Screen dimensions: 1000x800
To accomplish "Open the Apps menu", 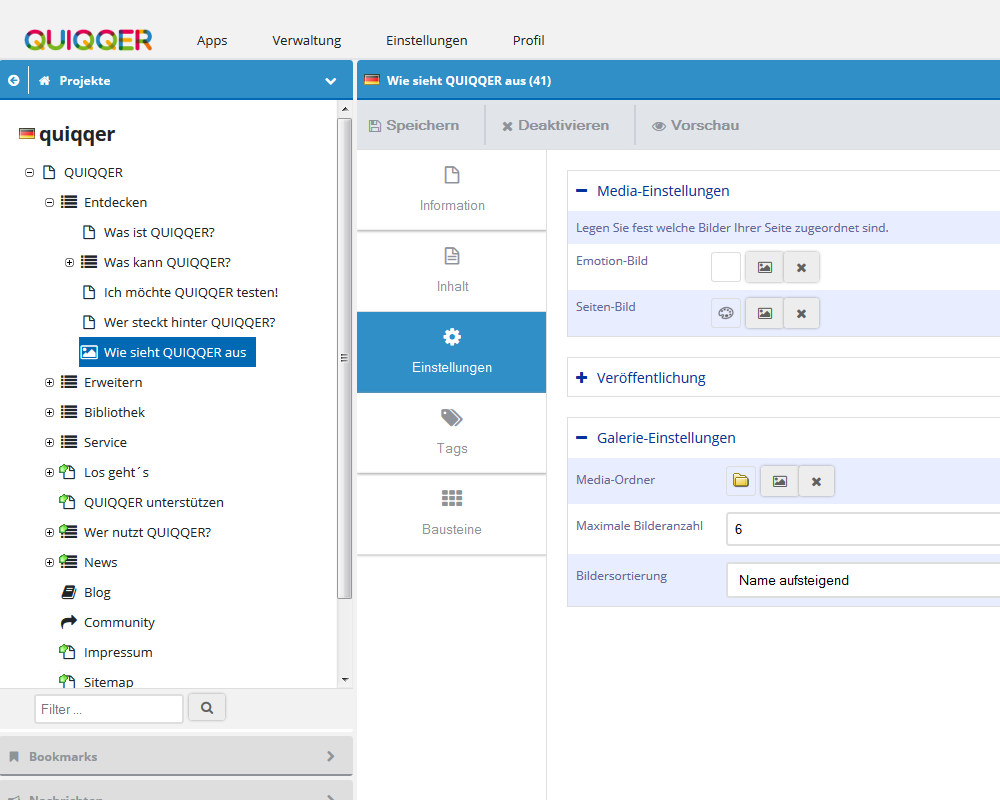I will click(212, 40).
